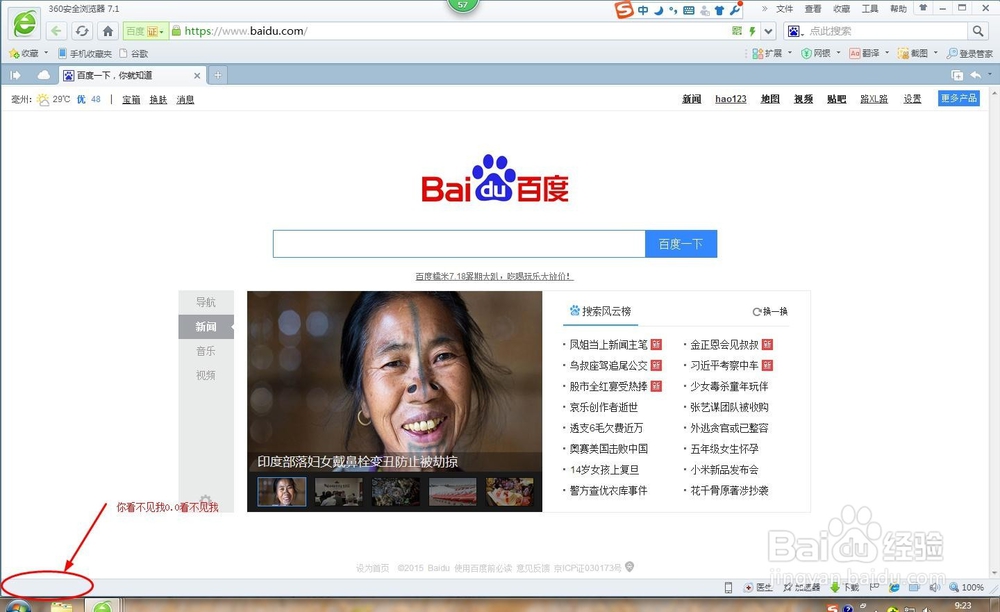Focus the 点此搜索 search box
1000x612 pixels.
(886, 31)
